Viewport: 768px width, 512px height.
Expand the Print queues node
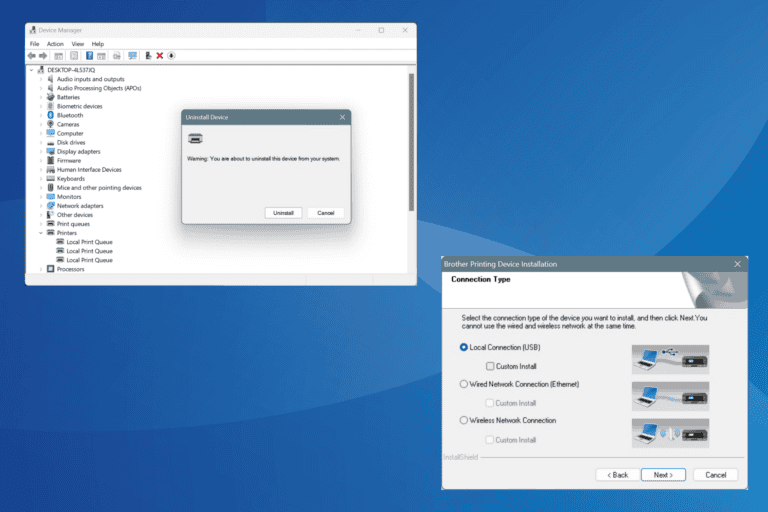[41, 224]
